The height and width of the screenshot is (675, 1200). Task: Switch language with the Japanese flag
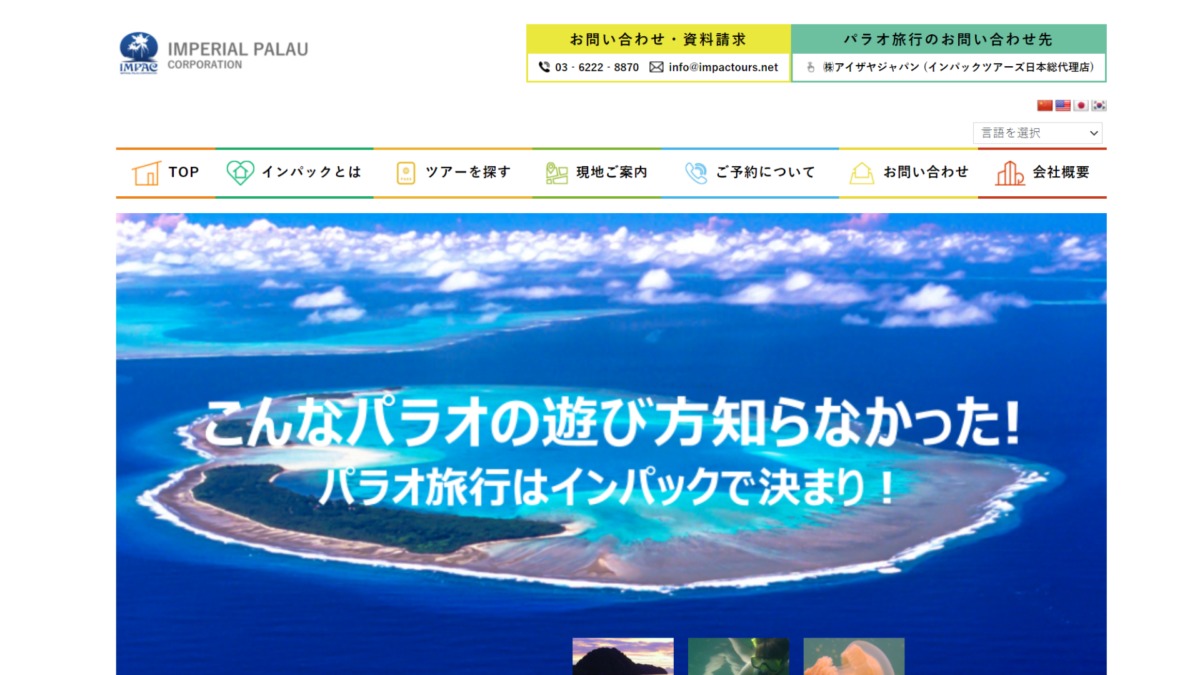point(1081,105)
